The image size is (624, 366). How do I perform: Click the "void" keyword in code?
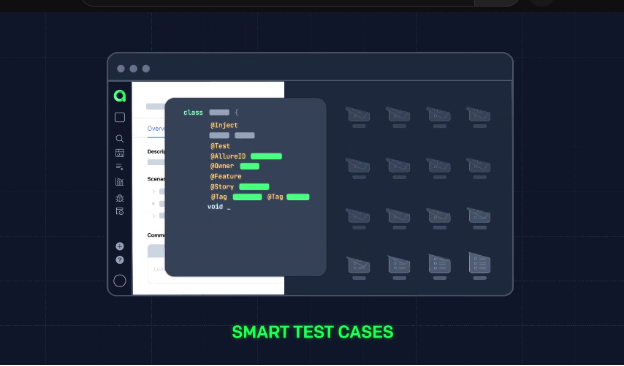coord(215,206)
